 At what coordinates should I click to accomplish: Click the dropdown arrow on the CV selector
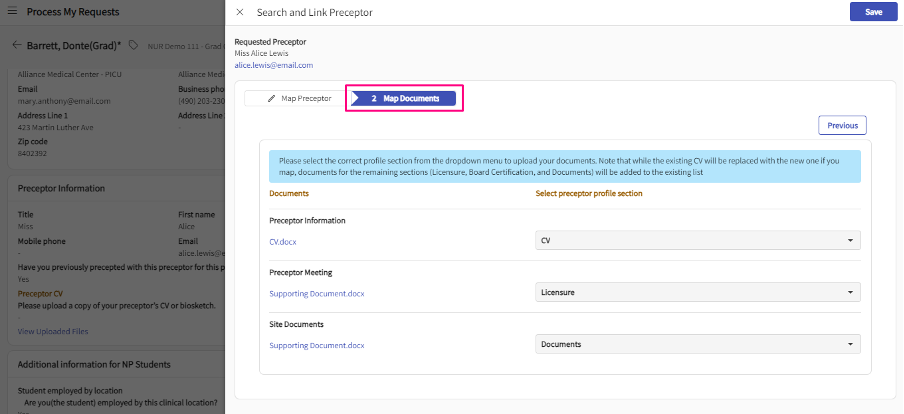(x=849, y=241)
